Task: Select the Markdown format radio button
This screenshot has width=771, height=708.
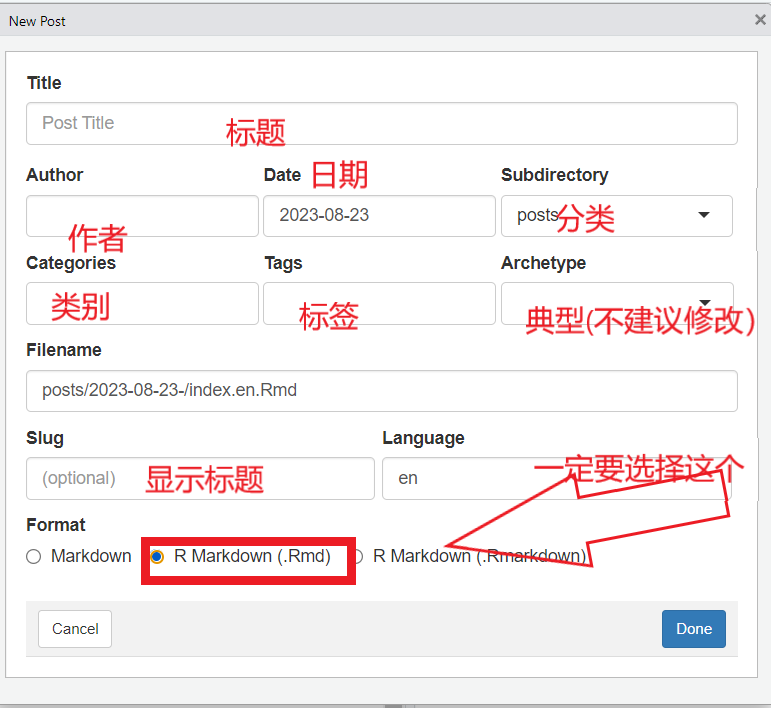Action: click(34, 557)
